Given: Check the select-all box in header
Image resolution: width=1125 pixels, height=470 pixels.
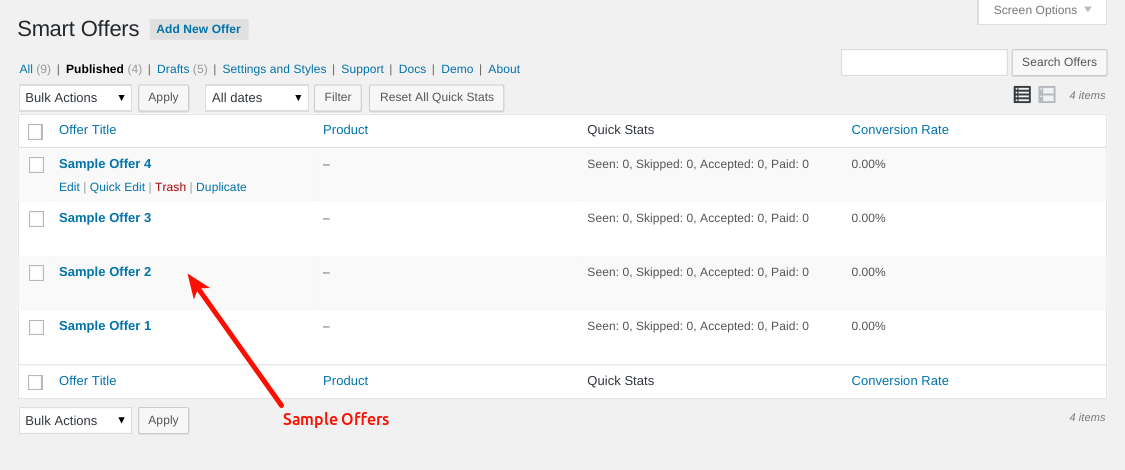Looking at the screenshot, I should 35,131.
